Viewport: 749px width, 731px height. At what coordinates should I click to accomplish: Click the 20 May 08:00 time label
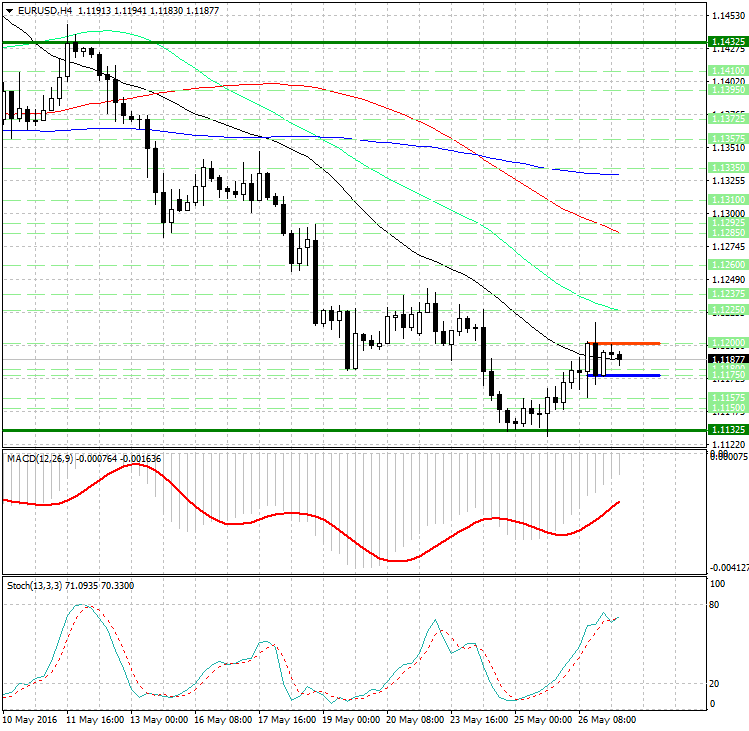[x=415, y=720]
